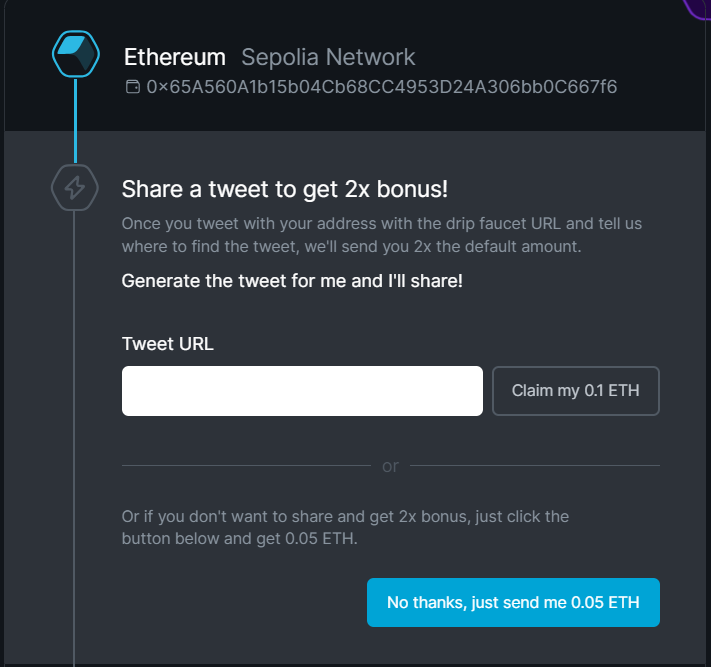The width and height of the screenshot is (711, 667).
Task: Click the "where to find the tweet" text line
Action: point(351,246)
